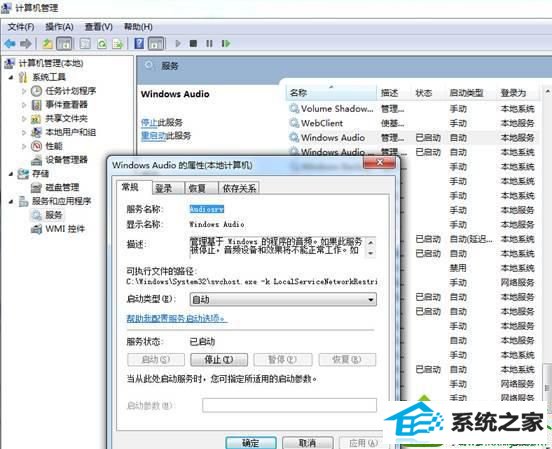Select 任务计划程序 in the tree
552x449 pixels.
pyautogui.click(x=70, y=91)
